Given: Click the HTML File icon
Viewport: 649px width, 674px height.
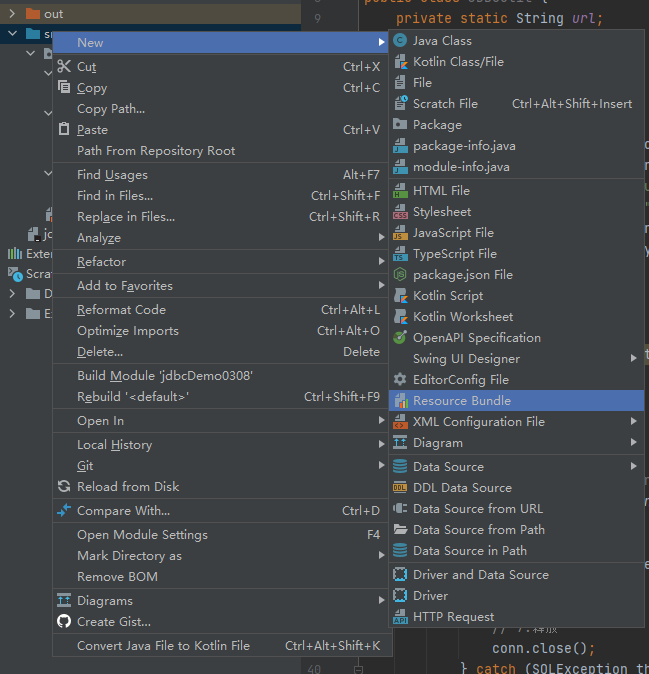Looking at the screenshot, I should (400, 190).
